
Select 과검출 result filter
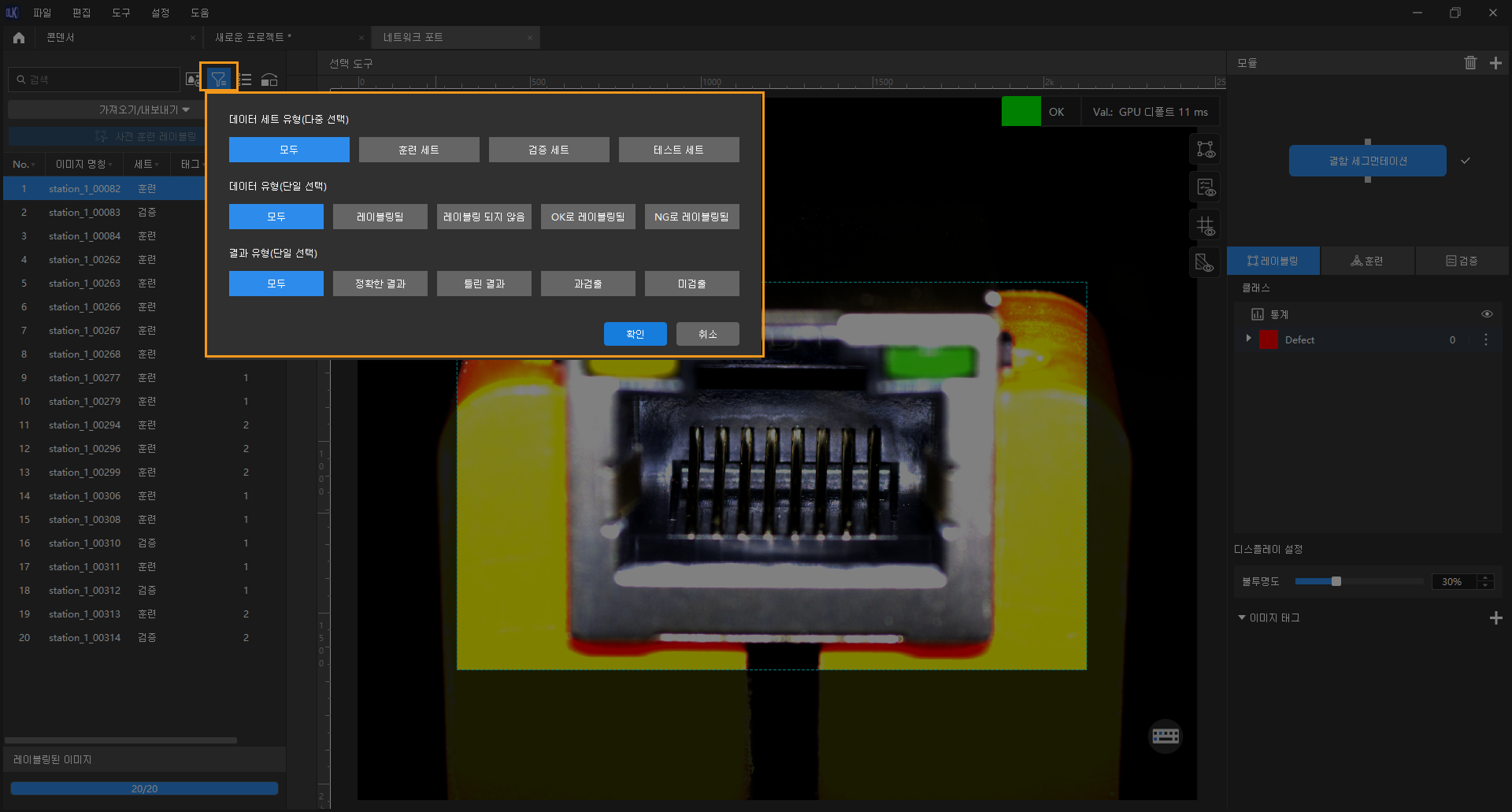(x=588, y=284)
